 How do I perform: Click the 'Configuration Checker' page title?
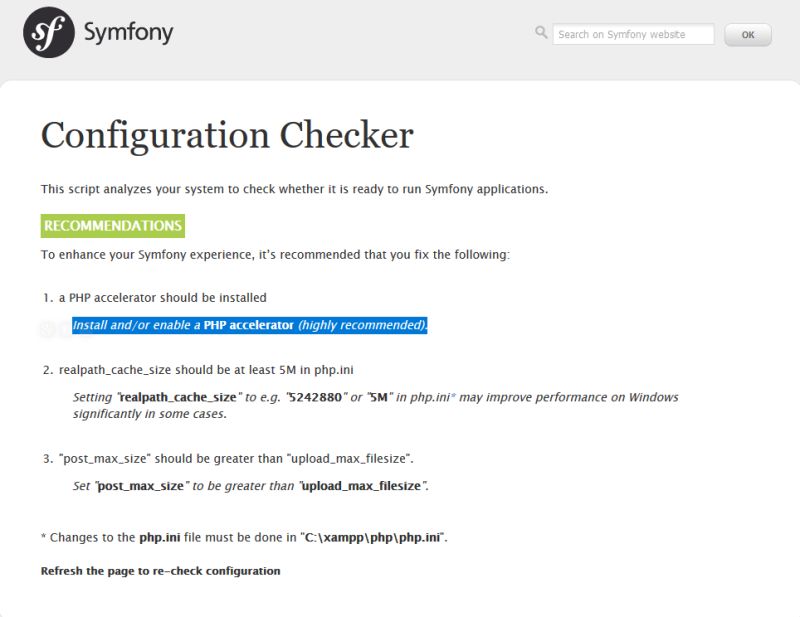tap(226, 135)
